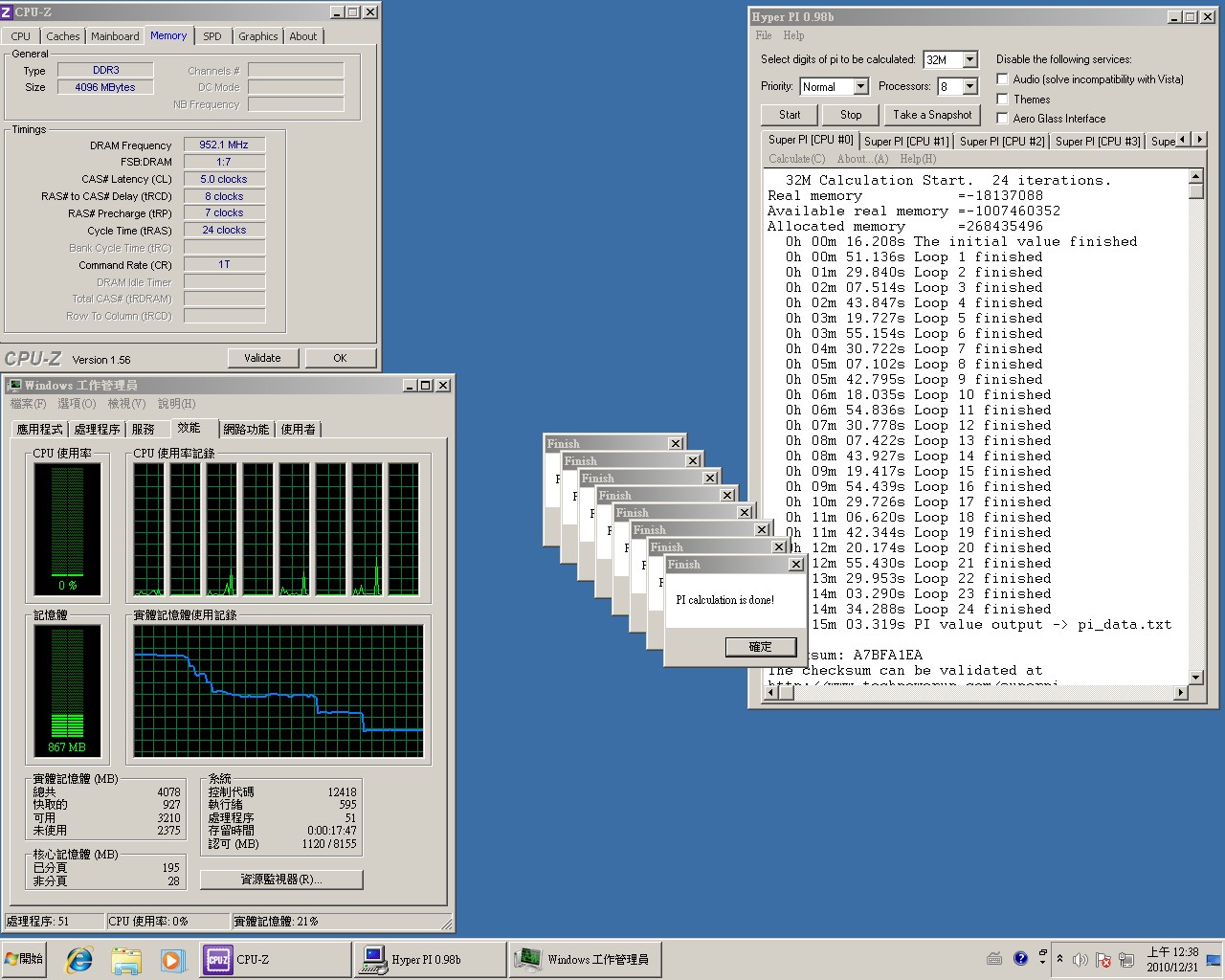
Task: Click the Hyper PI icon in the taskbar
Action: pyautogui.click(x=372, y=959)
